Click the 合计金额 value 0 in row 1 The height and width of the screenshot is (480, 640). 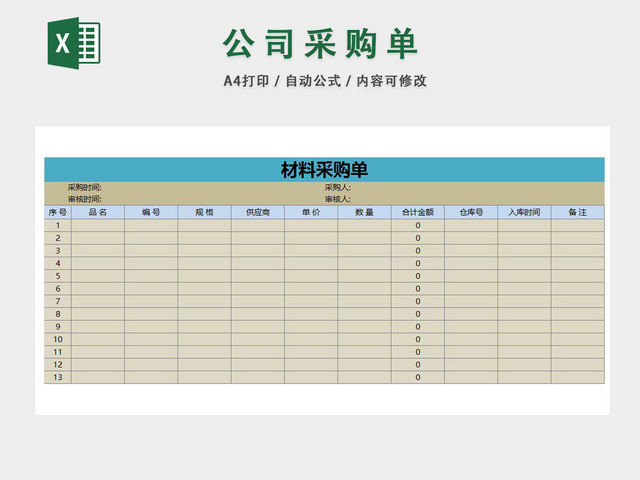pyautogui.click(x=418, y=225)
